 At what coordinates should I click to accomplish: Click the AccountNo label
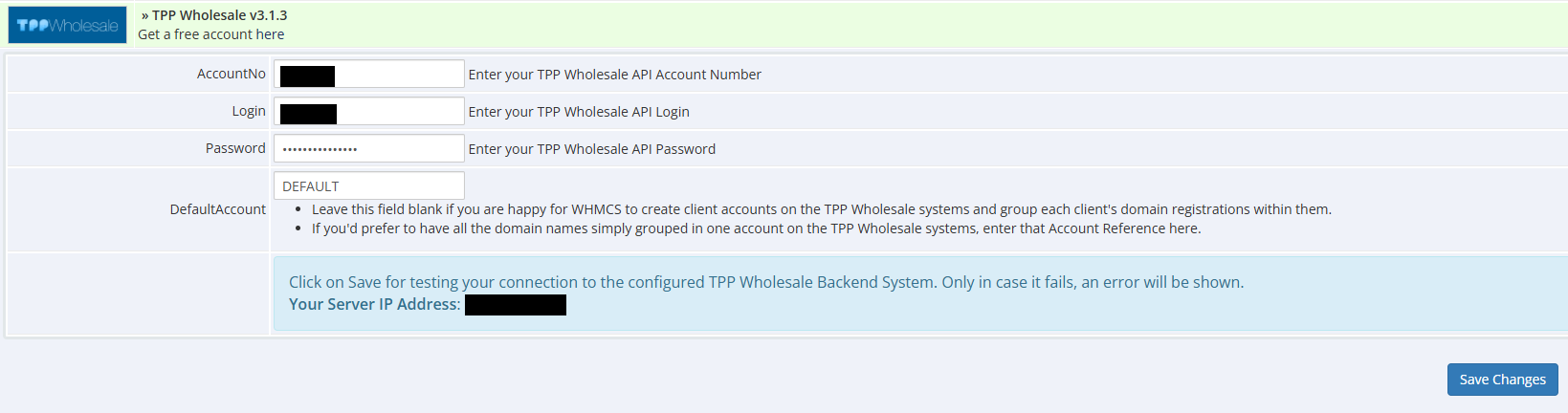(x=232, y=74)
